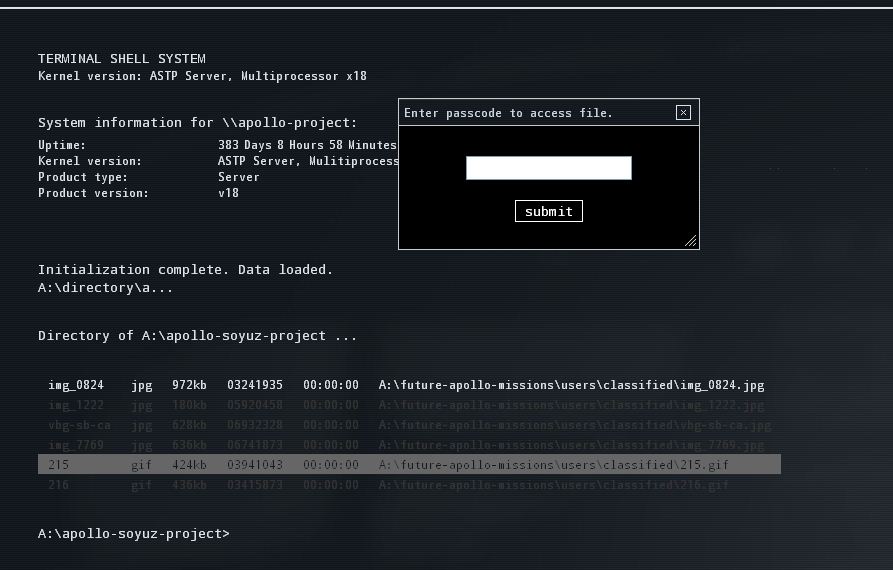
Task: Open the classified\215.gif file path
Action: pos(553,465)
